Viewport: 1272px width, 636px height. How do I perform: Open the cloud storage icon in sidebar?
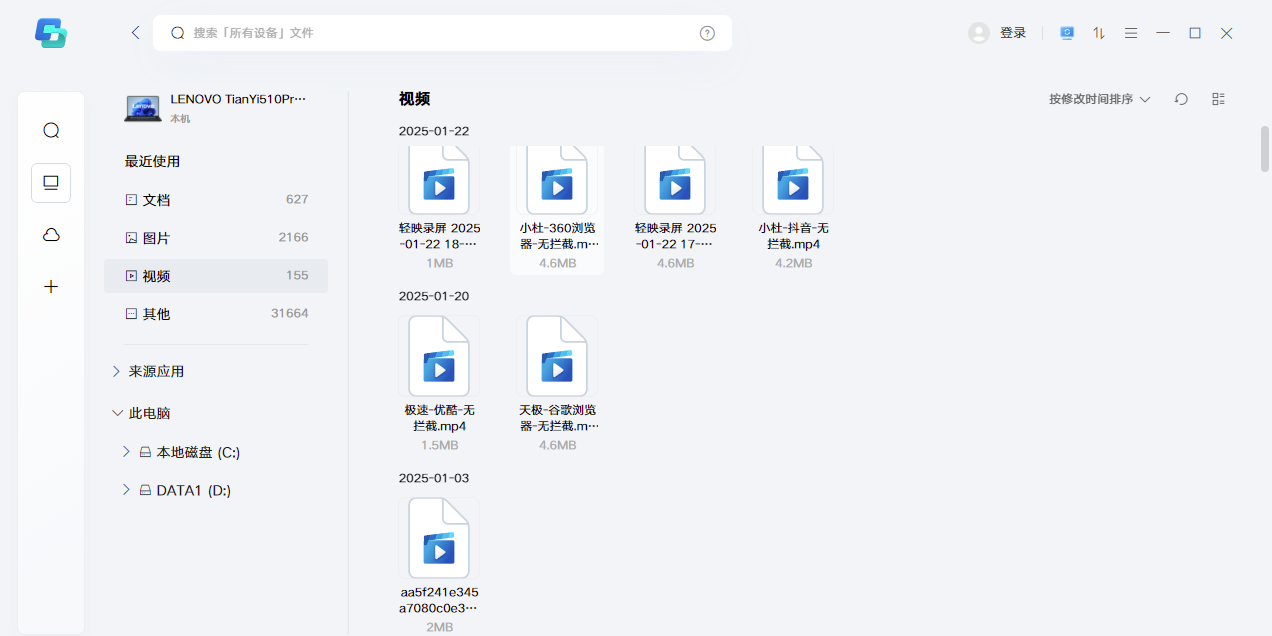(51, 235)
